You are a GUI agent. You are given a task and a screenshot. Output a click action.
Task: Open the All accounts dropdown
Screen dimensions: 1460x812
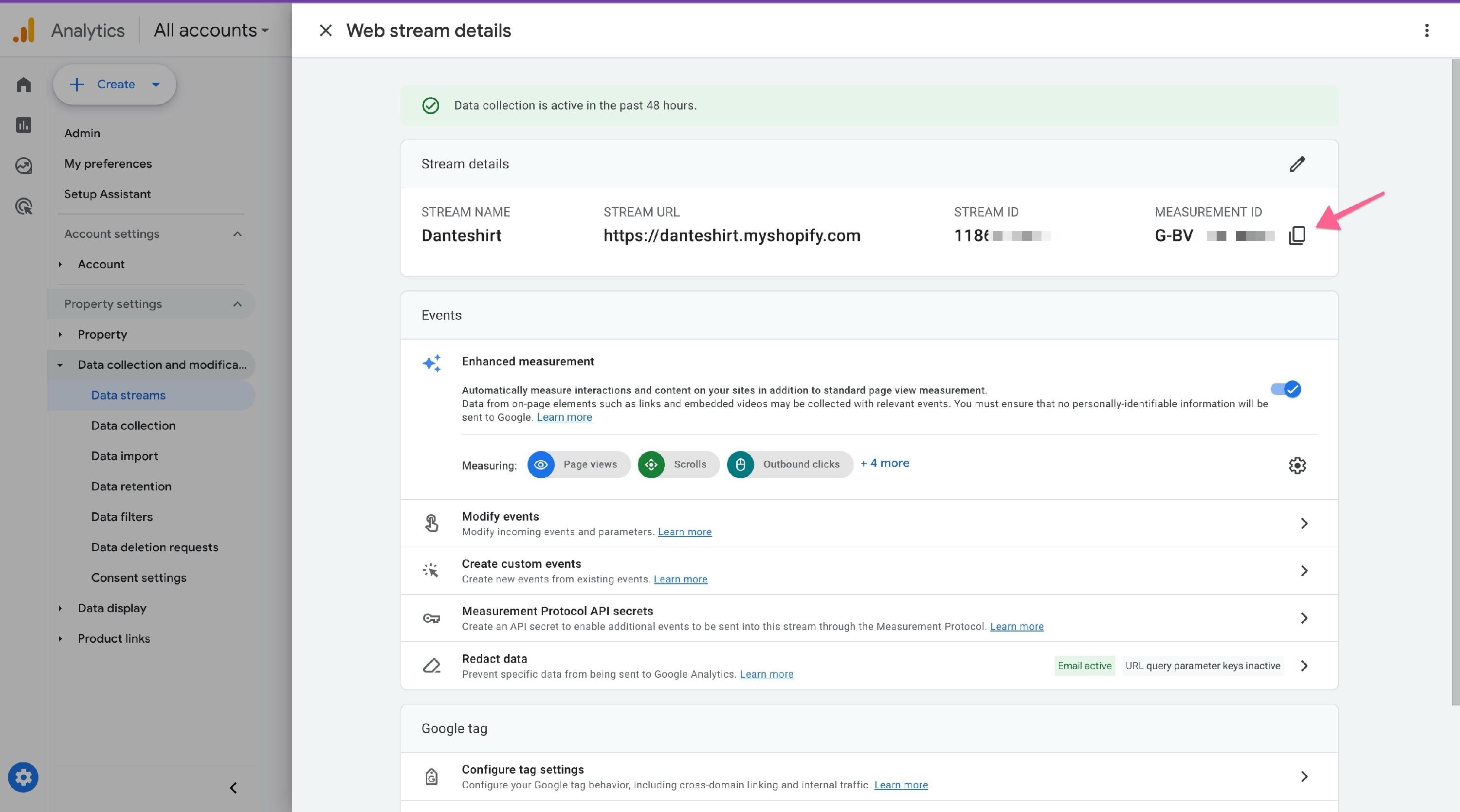coord(211,31)
